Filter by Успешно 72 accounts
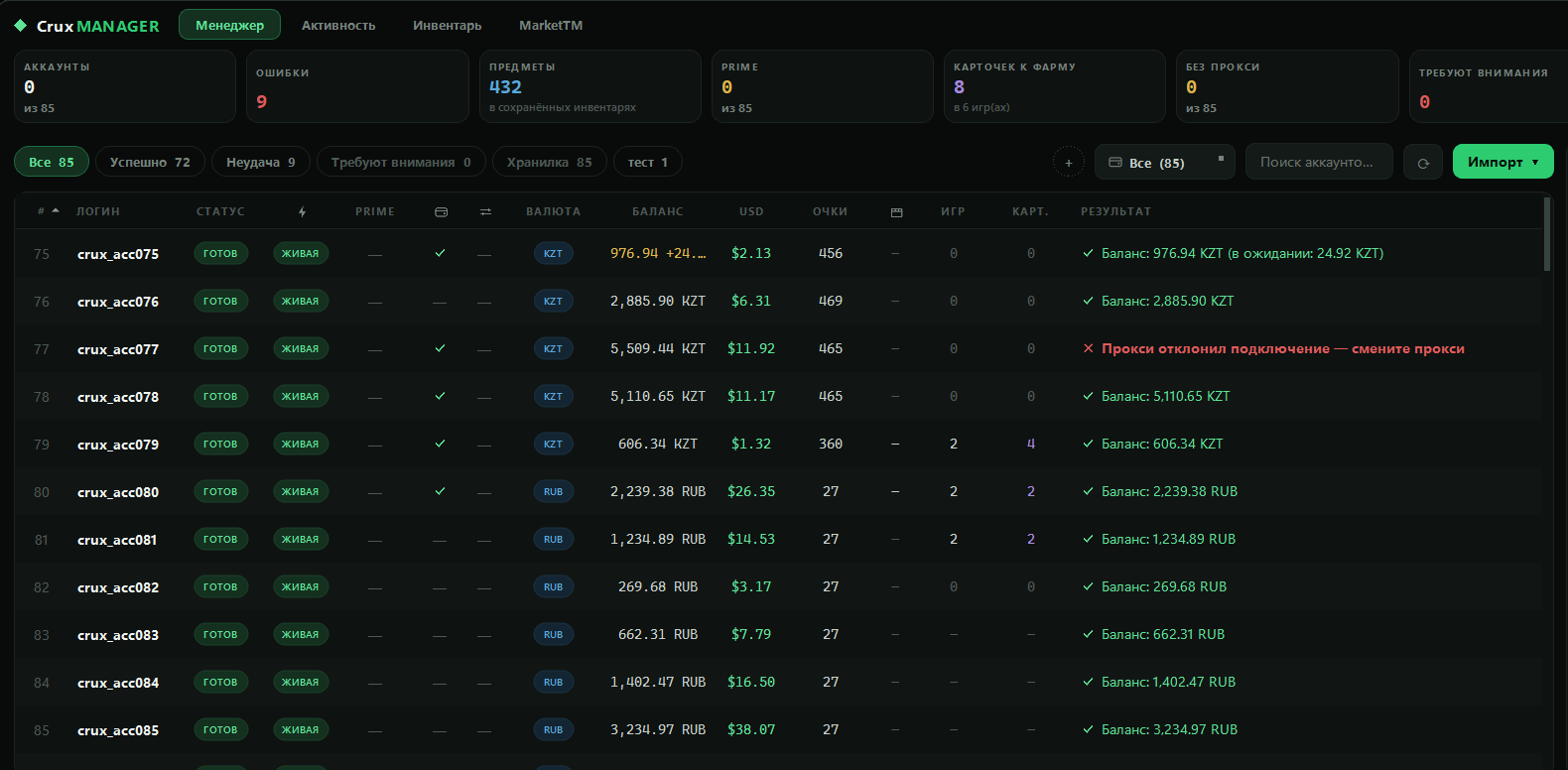Viewport: 1568px width, 770px height. (x=150, y=162)
